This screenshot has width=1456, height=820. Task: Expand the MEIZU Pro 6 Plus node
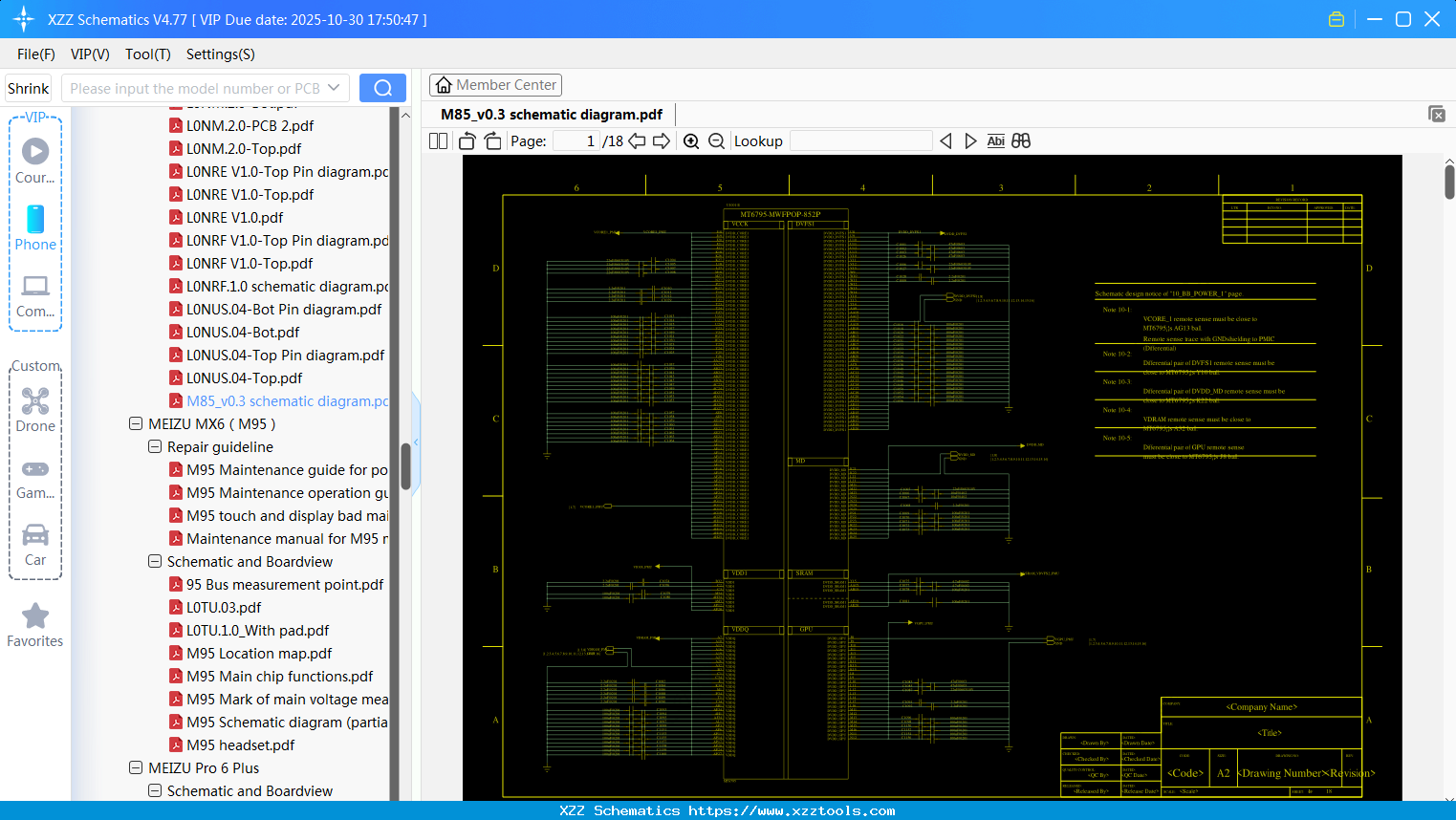click(x=135, y=767)
